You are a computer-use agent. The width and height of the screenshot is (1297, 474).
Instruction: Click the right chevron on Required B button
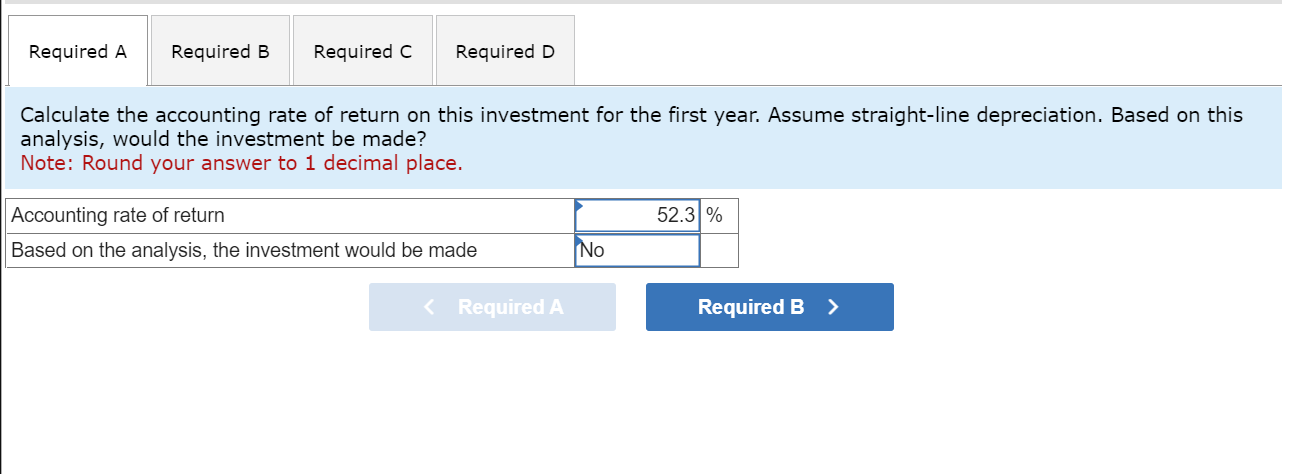coord(833,307)
